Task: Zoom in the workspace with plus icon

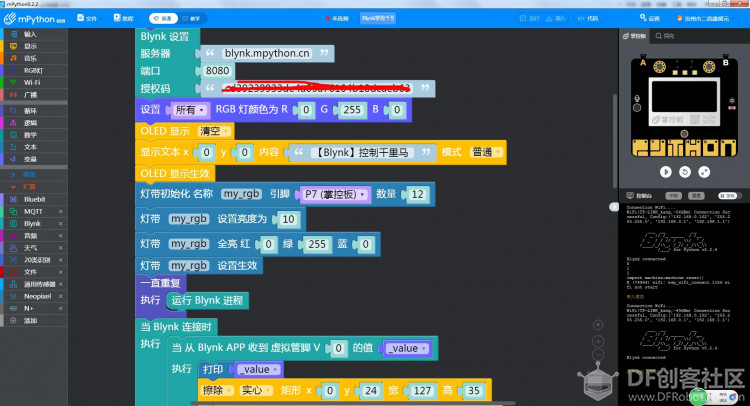Action: tap(598, 341)
